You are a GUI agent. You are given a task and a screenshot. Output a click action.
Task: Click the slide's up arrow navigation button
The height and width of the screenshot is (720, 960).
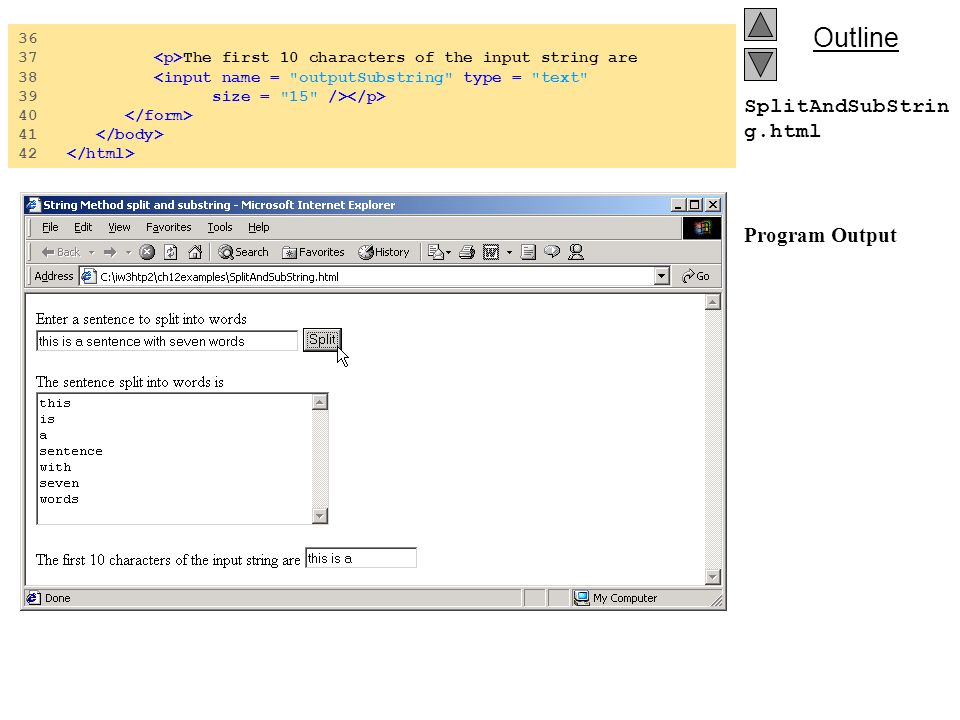click(760, 24)
